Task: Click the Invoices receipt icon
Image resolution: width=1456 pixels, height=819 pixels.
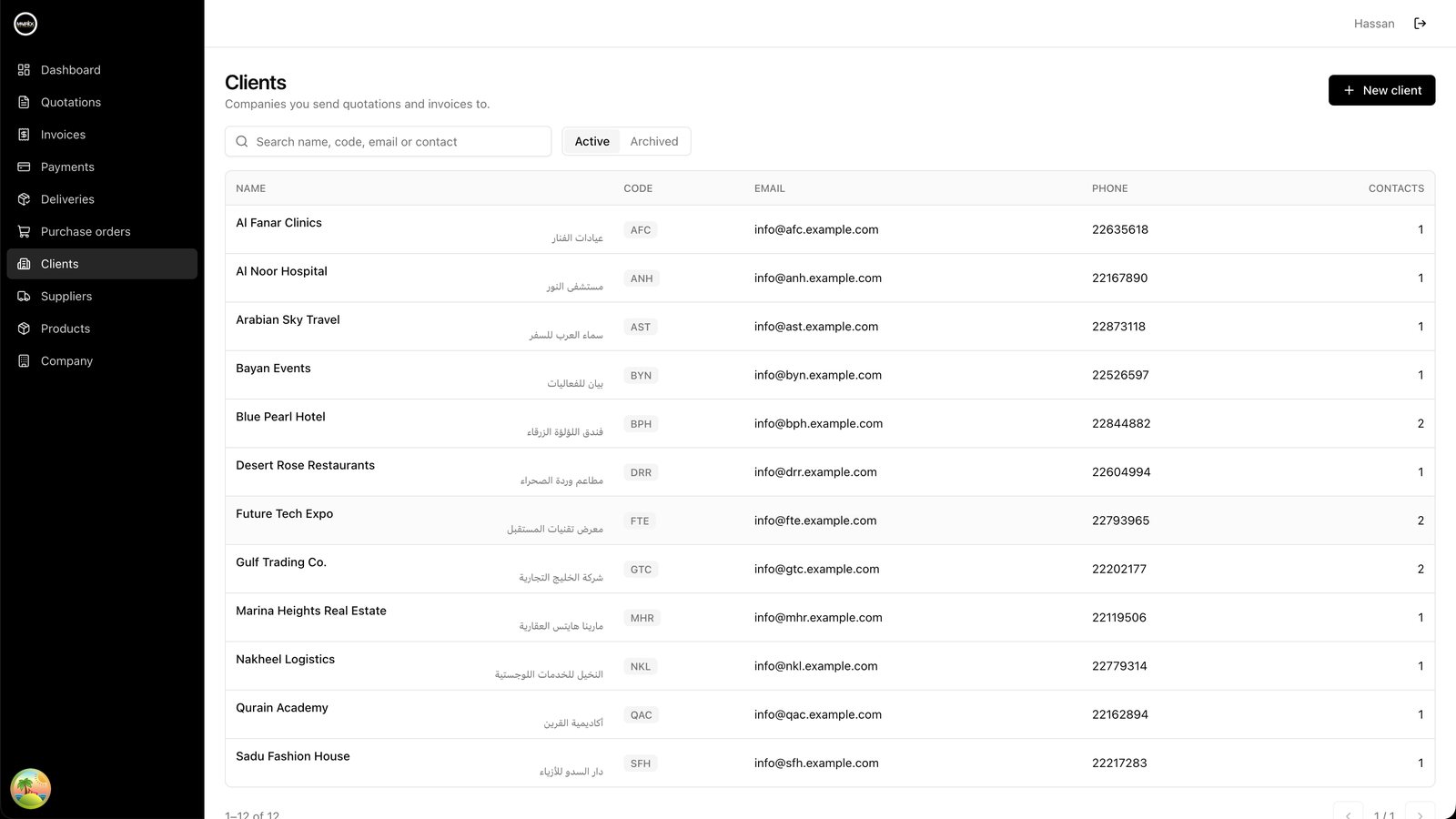Action: tap(24, 135)
